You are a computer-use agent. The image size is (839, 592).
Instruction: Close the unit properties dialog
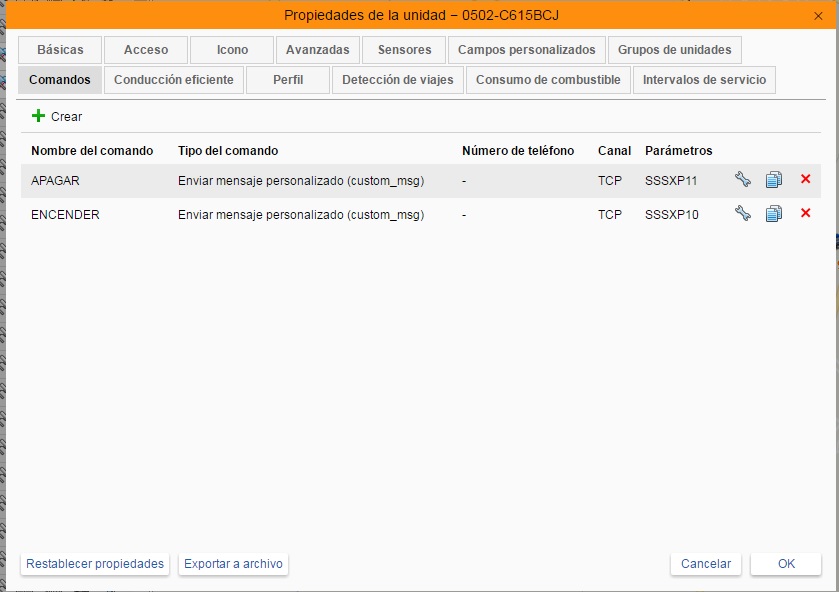click(x=818, y=15)
